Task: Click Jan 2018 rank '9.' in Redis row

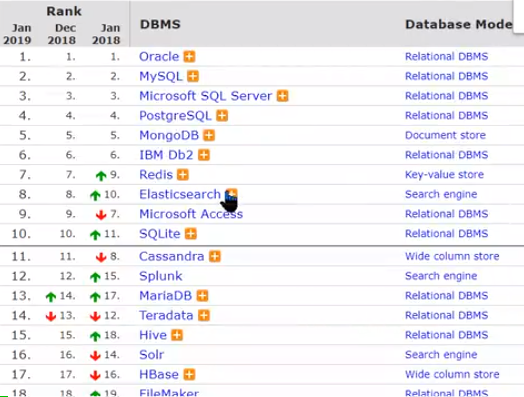Action: click(x=115, y=174)
